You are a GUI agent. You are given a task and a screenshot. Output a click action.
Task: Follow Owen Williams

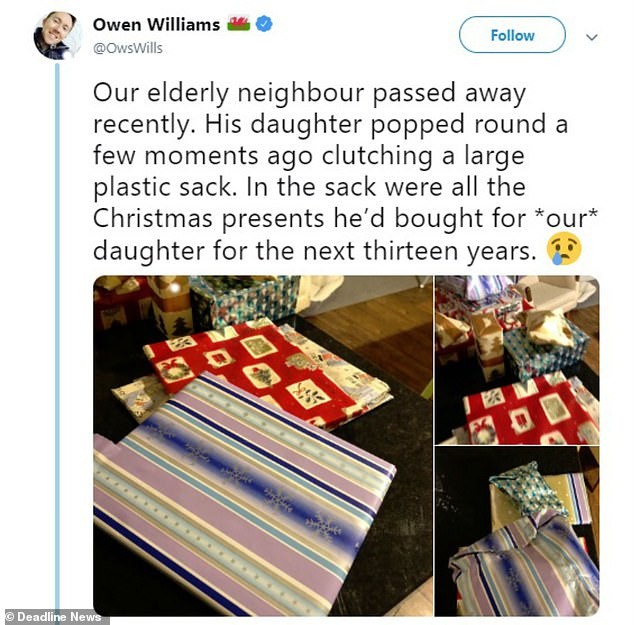(x=512, y=35)
